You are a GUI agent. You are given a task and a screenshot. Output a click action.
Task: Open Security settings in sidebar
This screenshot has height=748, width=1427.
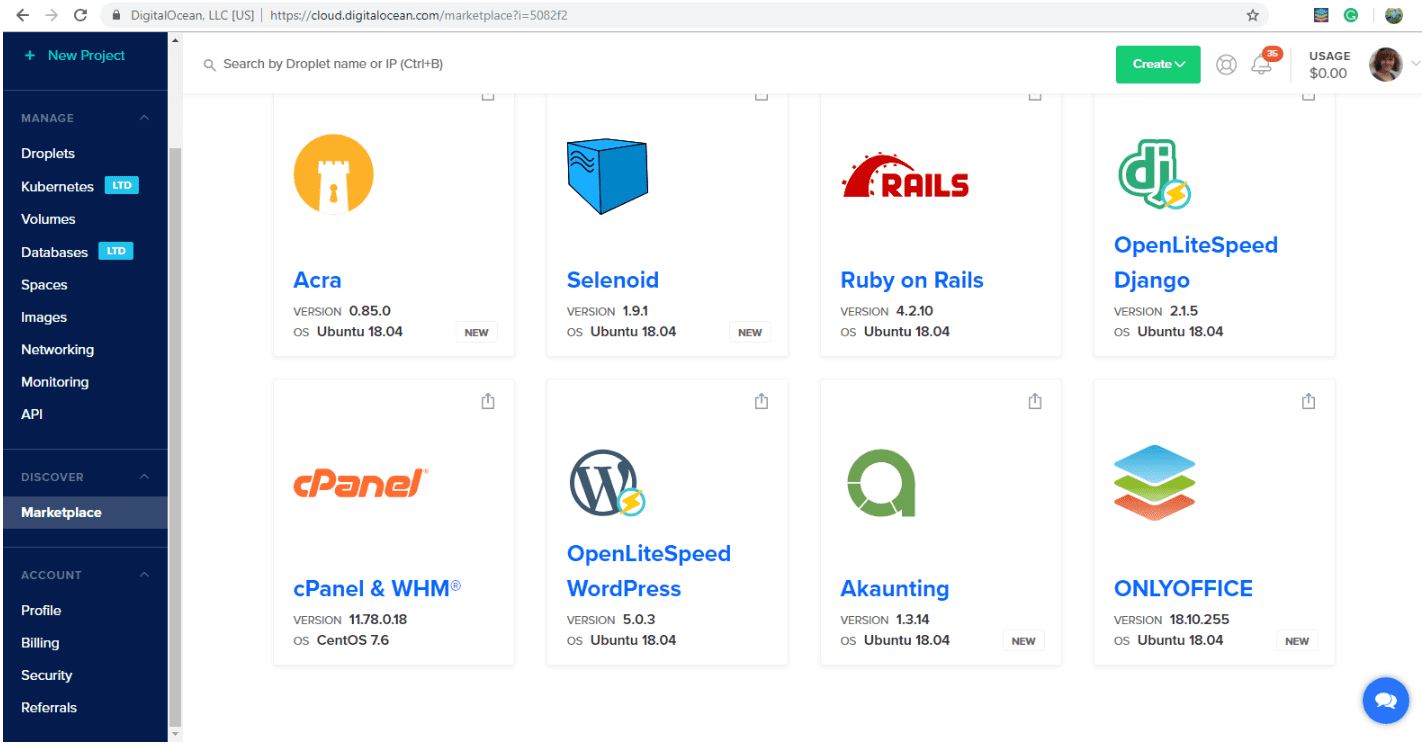tap(47, 675)
